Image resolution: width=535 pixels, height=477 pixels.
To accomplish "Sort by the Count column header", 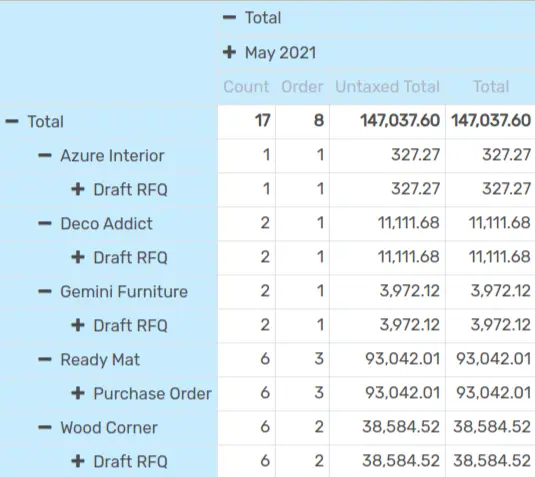I will [246, 87].
